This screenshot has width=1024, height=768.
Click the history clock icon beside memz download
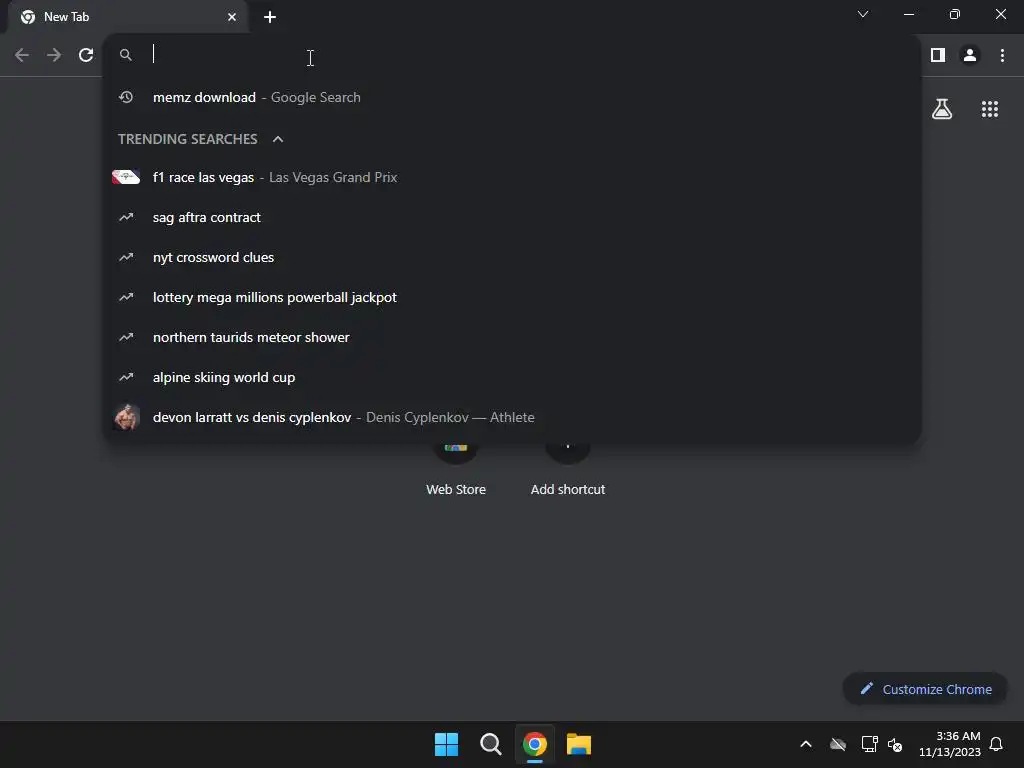coord(126,97)
